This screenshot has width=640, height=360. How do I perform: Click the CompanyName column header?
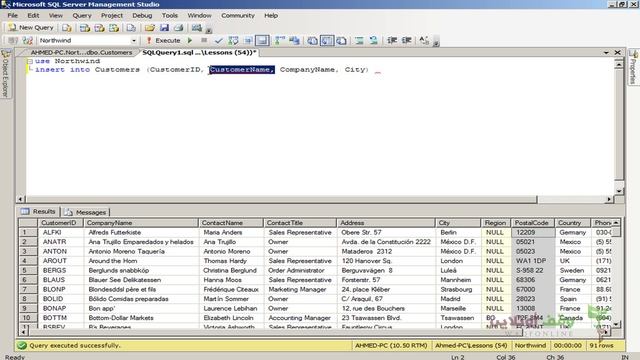point(141,223)
